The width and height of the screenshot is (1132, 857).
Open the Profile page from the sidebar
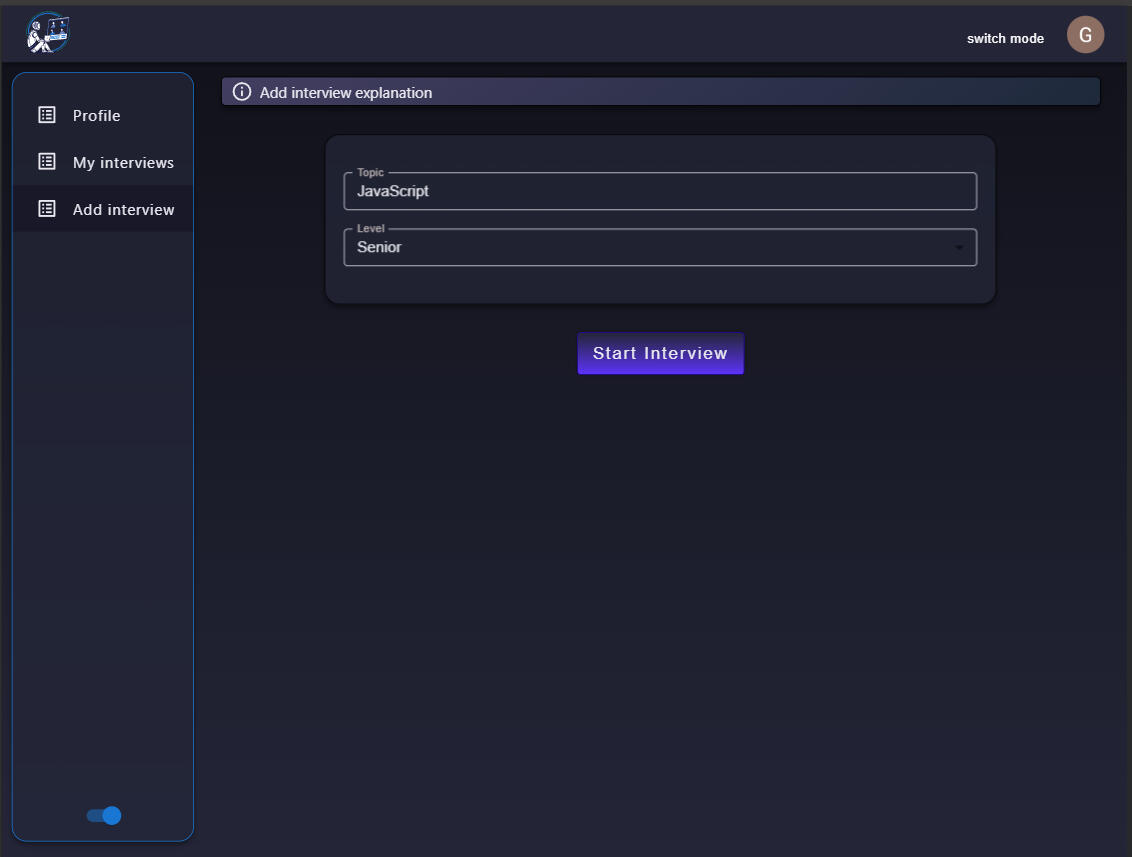pyautogui.click(x=97, y=115)
